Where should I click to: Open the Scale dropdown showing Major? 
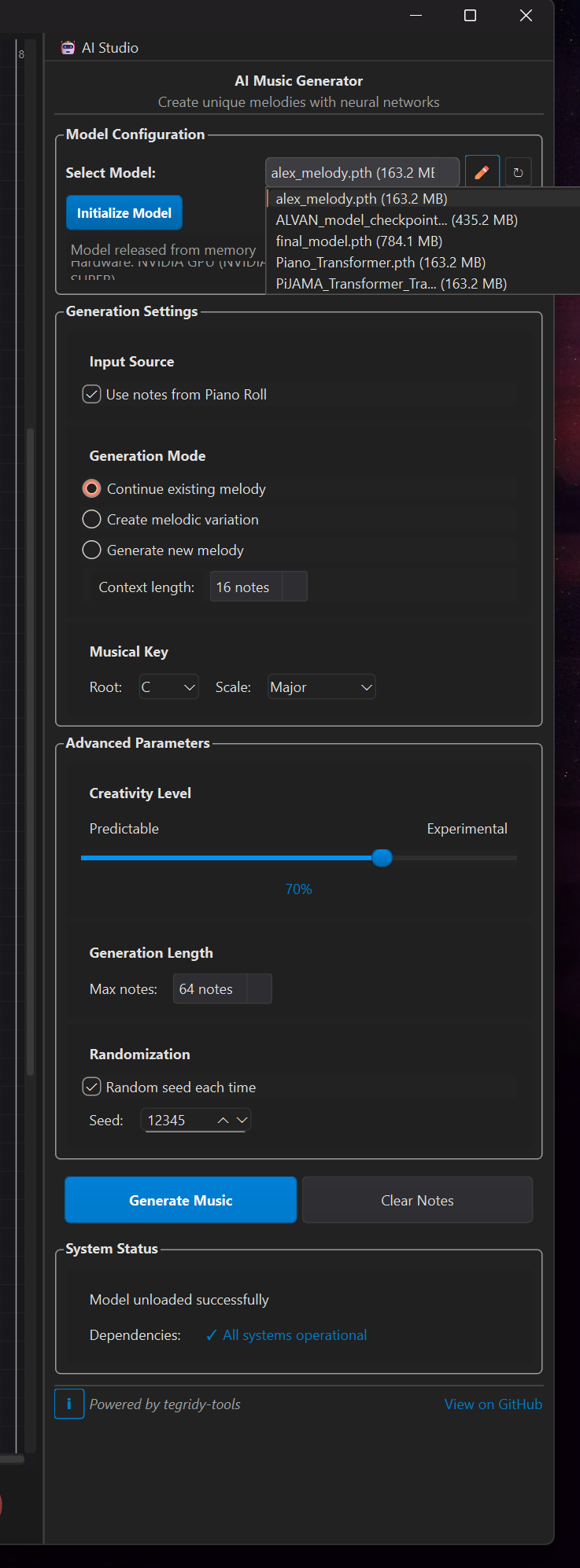coord(321,687)
